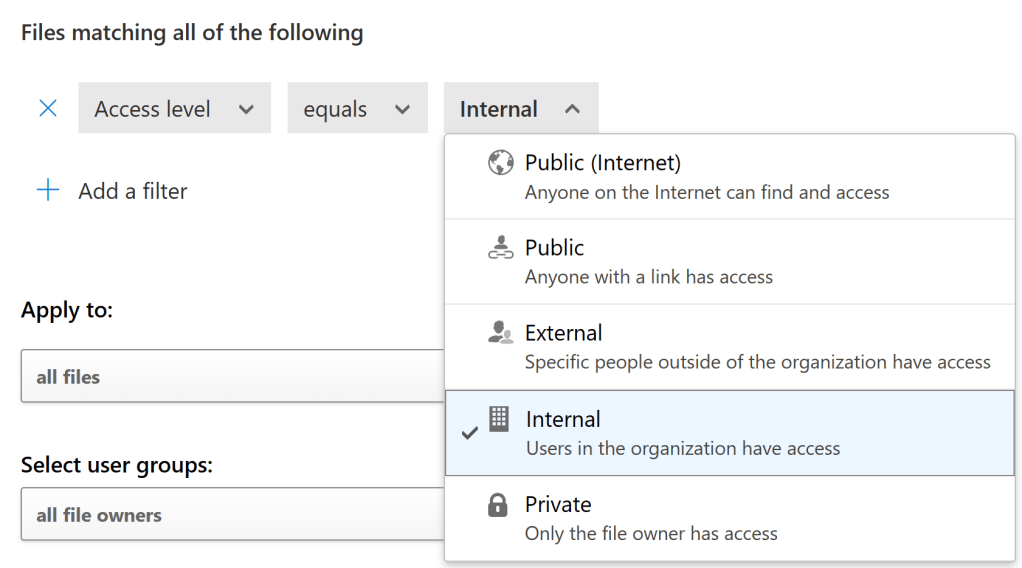Click the building icon beside Internal
1022x568 pixels.
pos(499,419)
